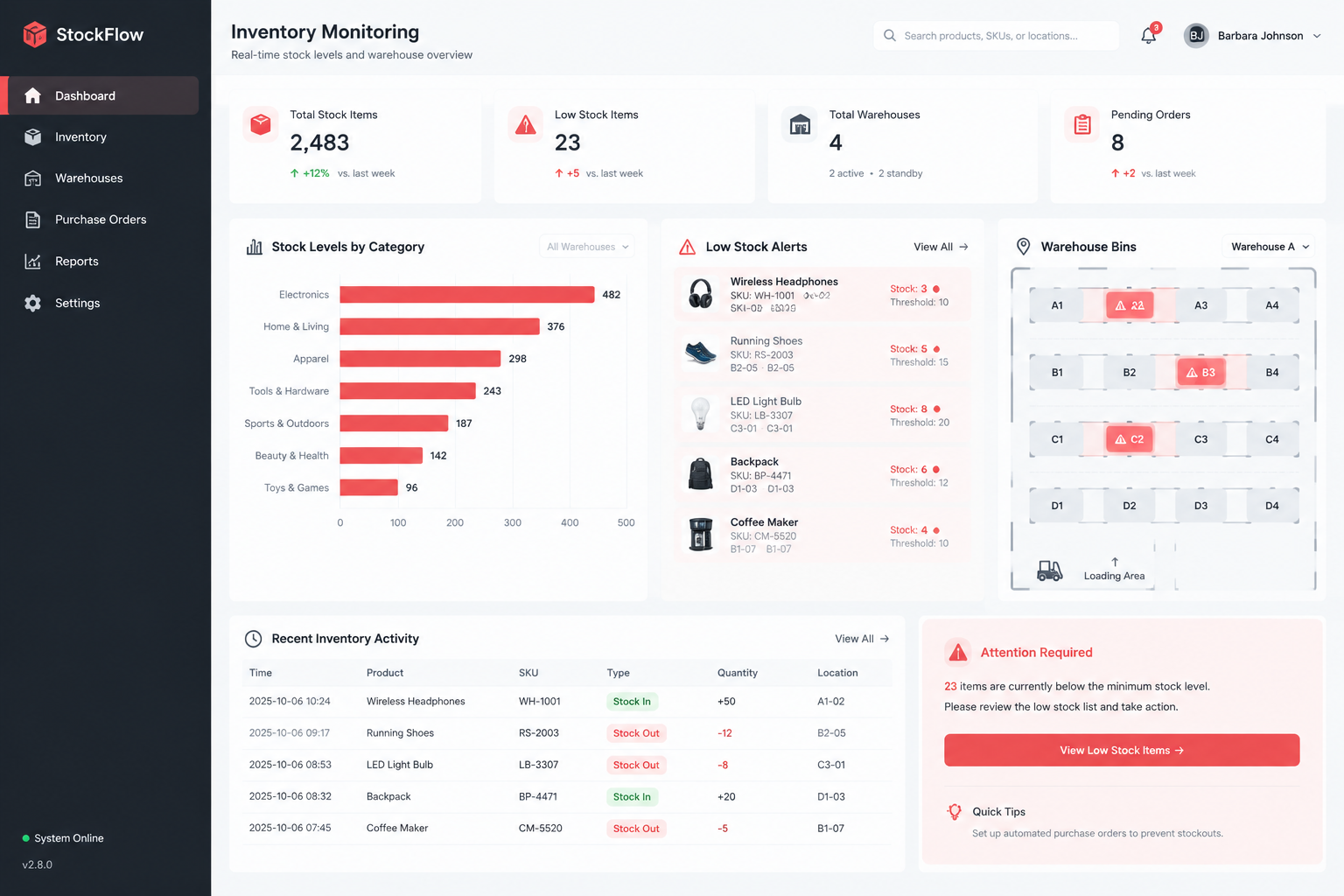Viewport: 1344px width, 896px height.
Task: Select warehouse bin D4
Action: (1272, 506)
